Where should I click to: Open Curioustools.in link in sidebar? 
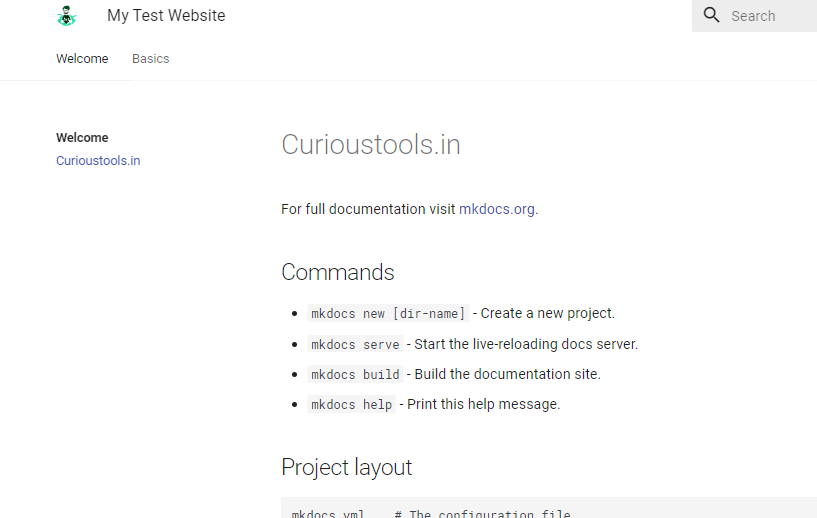tap(98, 161)
